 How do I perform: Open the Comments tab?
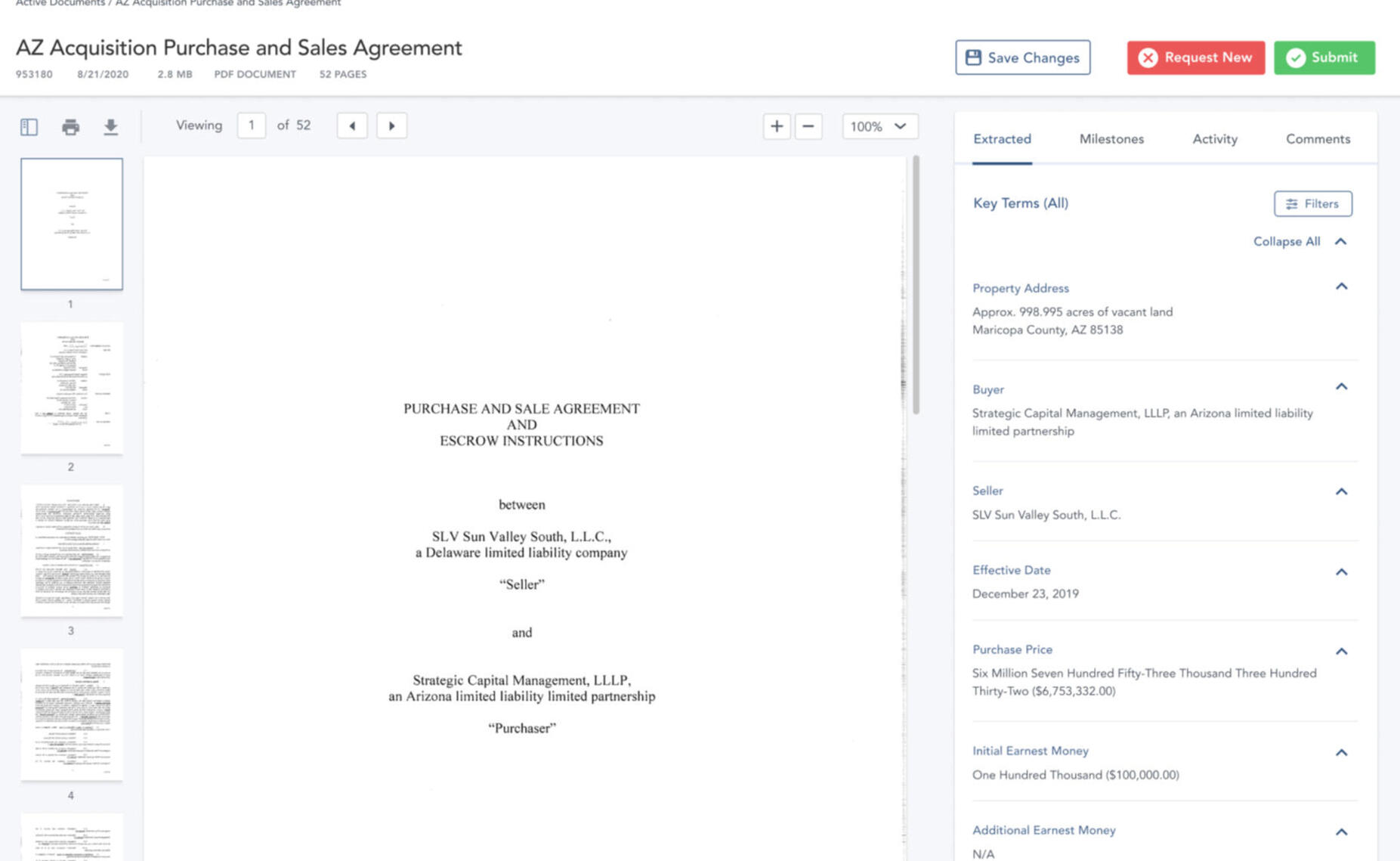point(1317,139)
